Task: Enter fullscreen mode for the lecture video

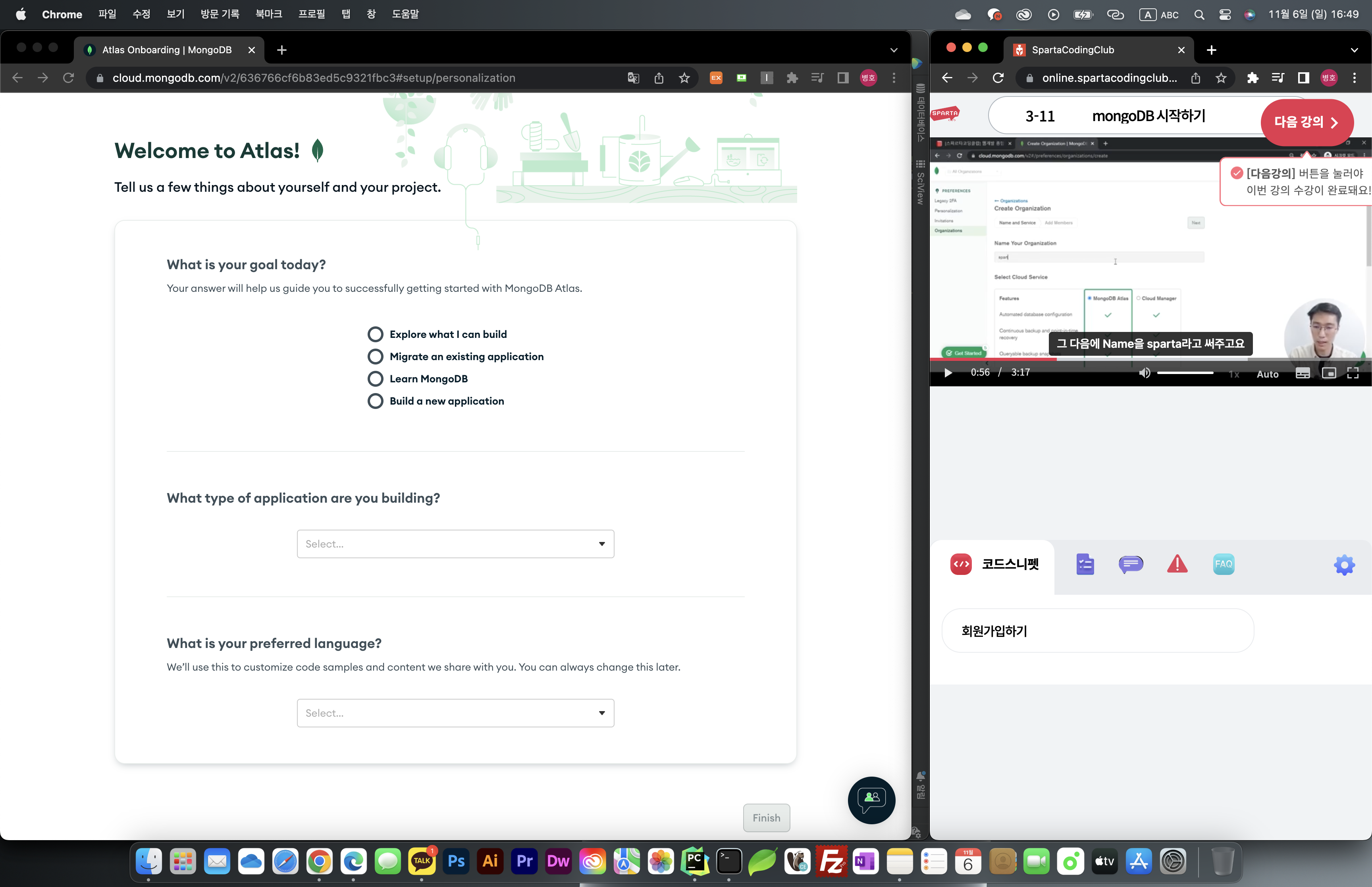Action: 1353,373
